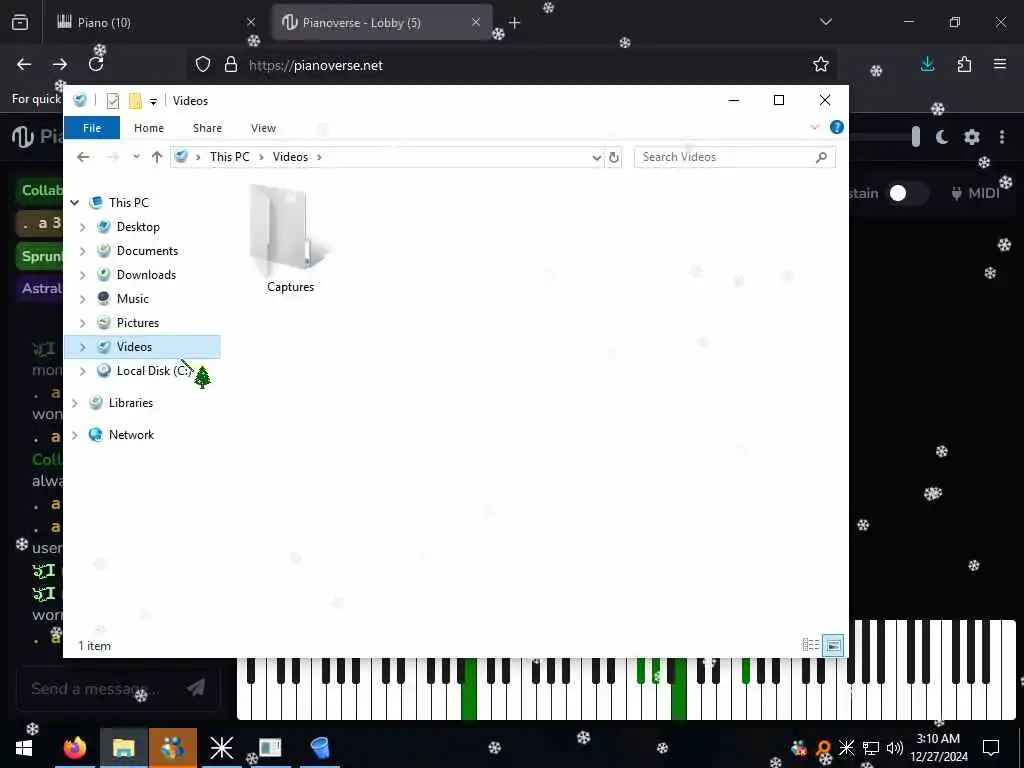Click the properties quick access icon

[113, 101]
